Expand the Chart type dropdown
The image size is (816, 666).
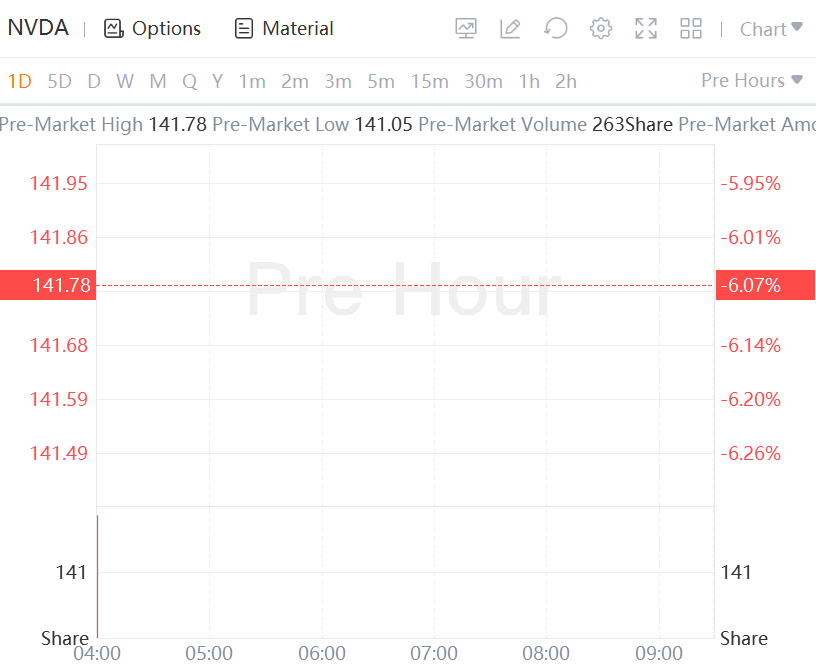(771, 29)
